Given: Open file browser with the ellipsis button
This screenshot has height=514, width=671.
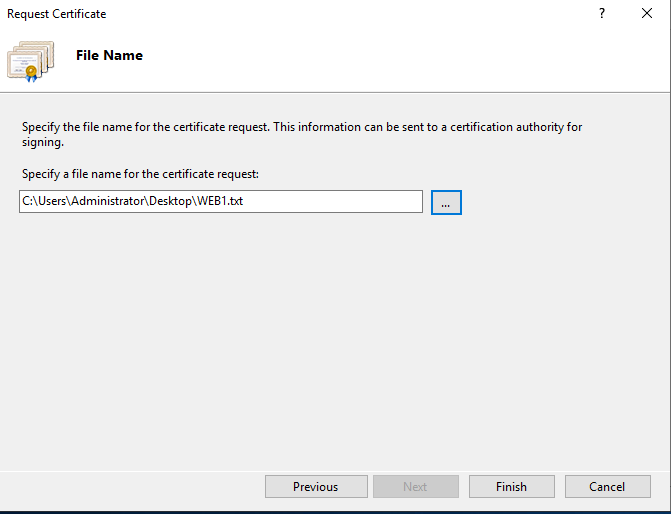Looking at the screenshot, I should click(446, 202).
